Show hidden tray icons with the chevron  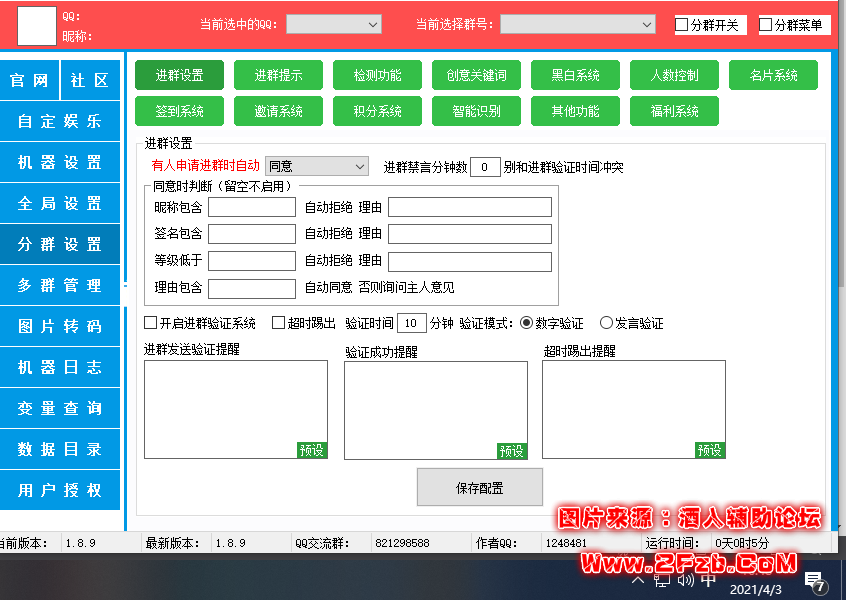point(638,579)
